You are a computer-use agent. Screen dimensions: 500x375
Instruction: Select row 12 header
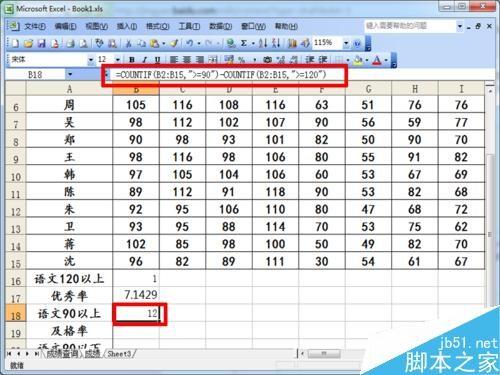pyautogui.click(x=16, y=210)
